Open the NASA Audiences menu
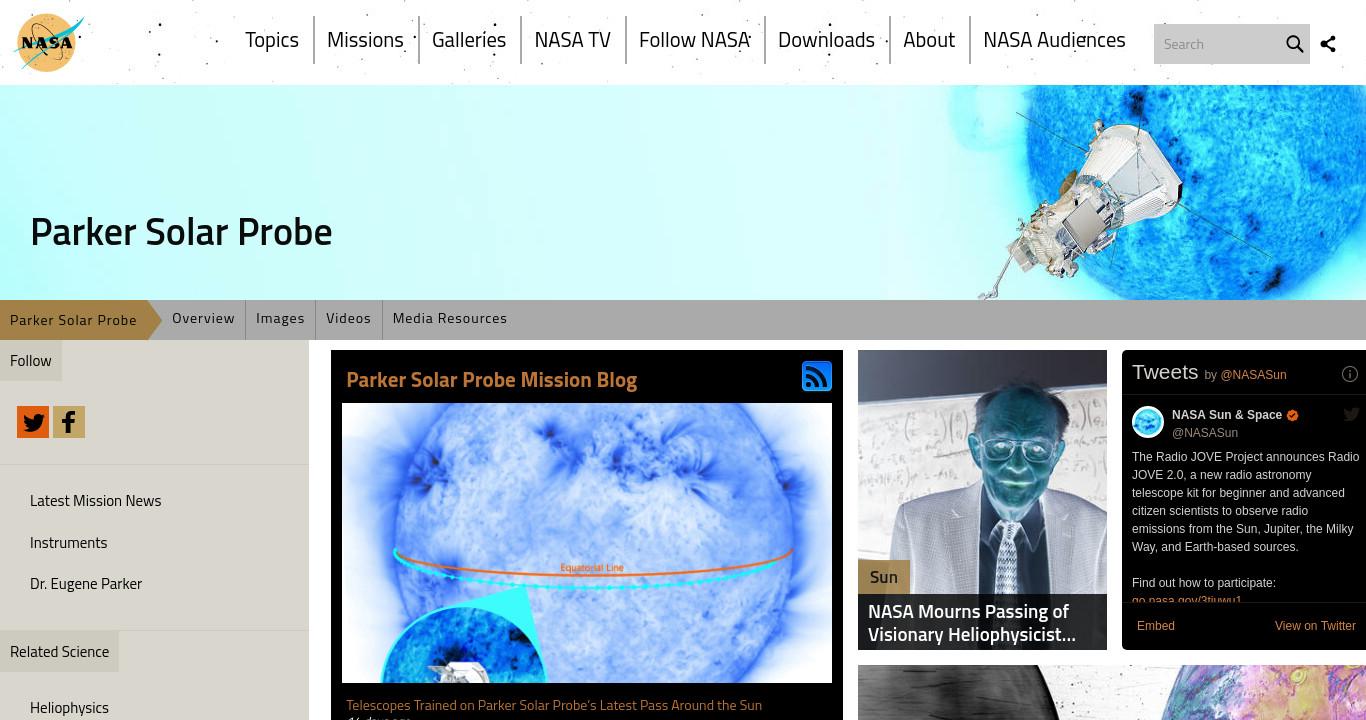Viewport: 1366px width, 720px height. coord(1054,40)
